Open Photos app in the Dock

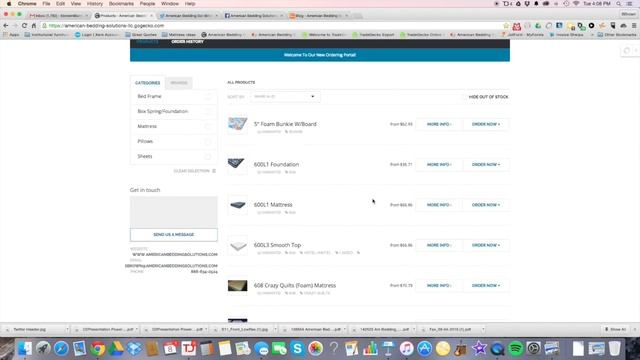pyautogui.click(x=316, y=349)
